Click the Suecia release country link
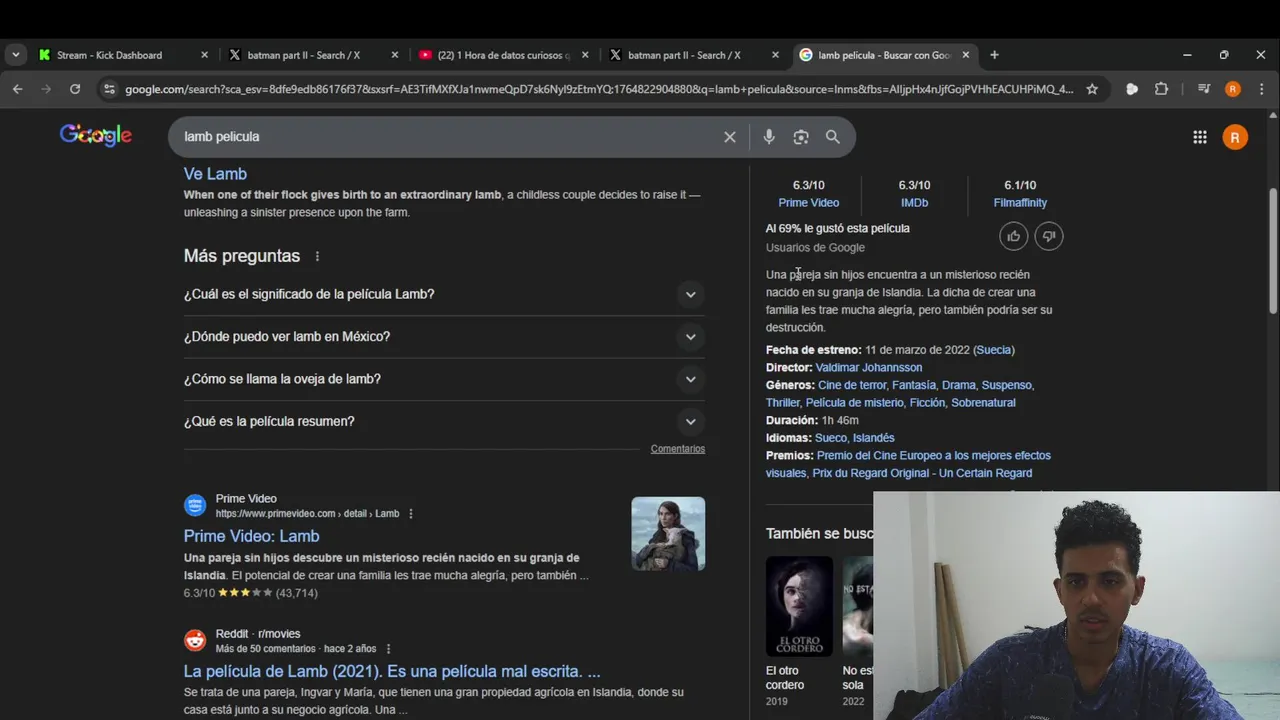1280x720 pixels. point(994,350)
